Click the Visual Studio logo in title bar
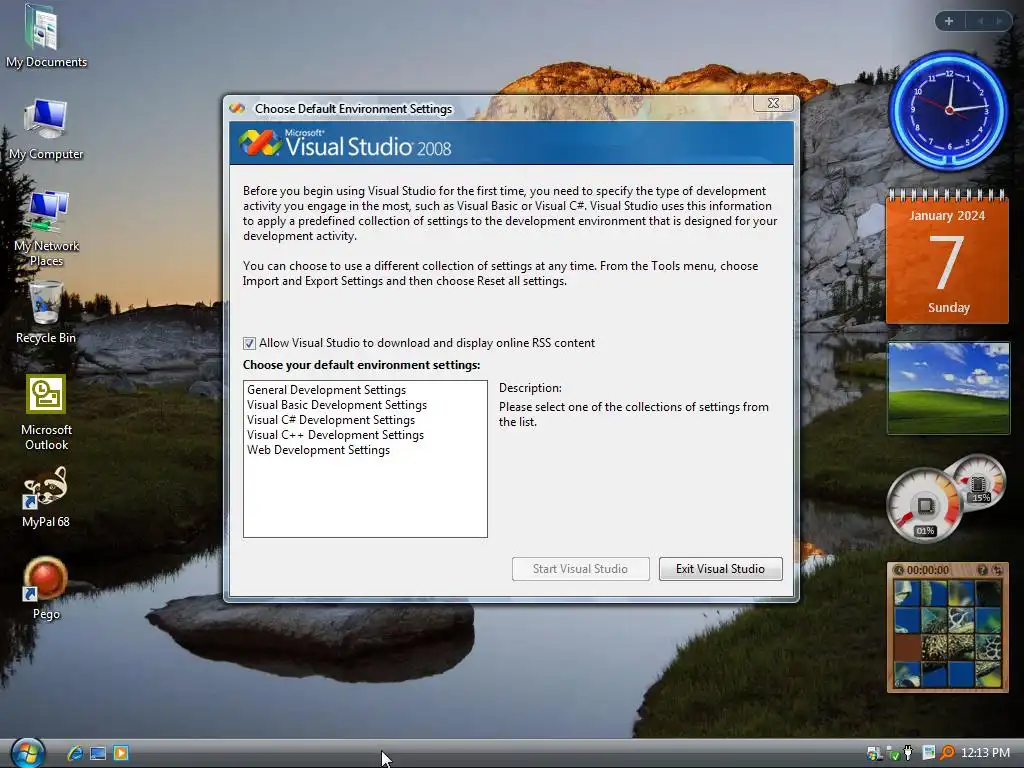Viewport: 1024px width, 768px height. point(237,108)
